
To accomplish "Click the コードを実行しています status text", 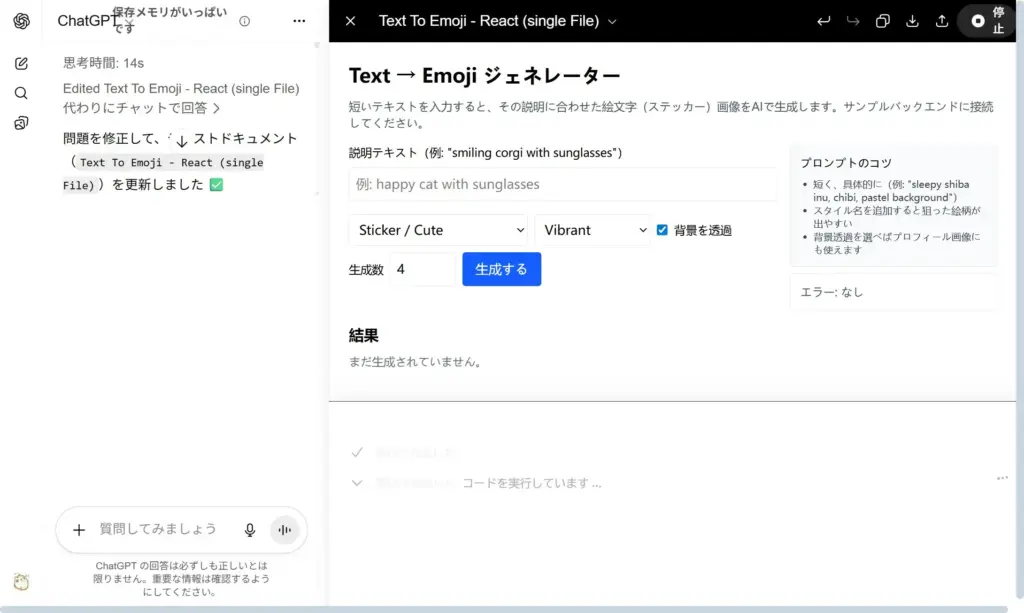I will [532, 483].
